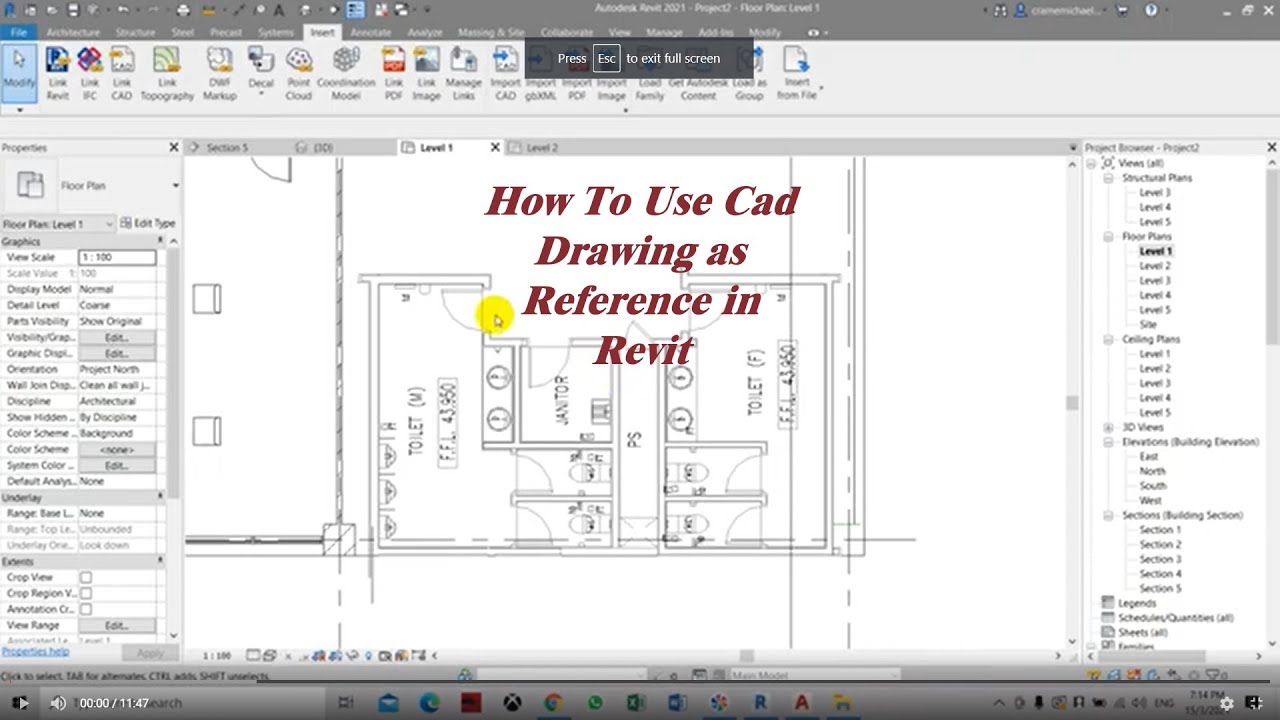1280x720 pixels.
Task: Toggle the Crop View checkbox
Action: point(86,577)
